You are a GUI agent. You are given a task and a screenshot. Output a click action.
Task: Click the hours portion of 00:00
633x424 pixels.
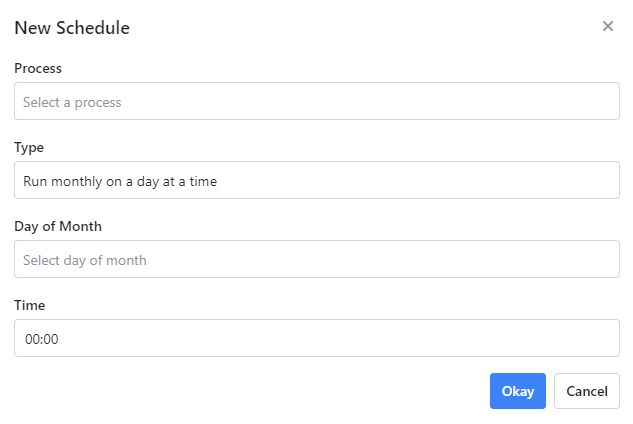[x=32, y=339]
